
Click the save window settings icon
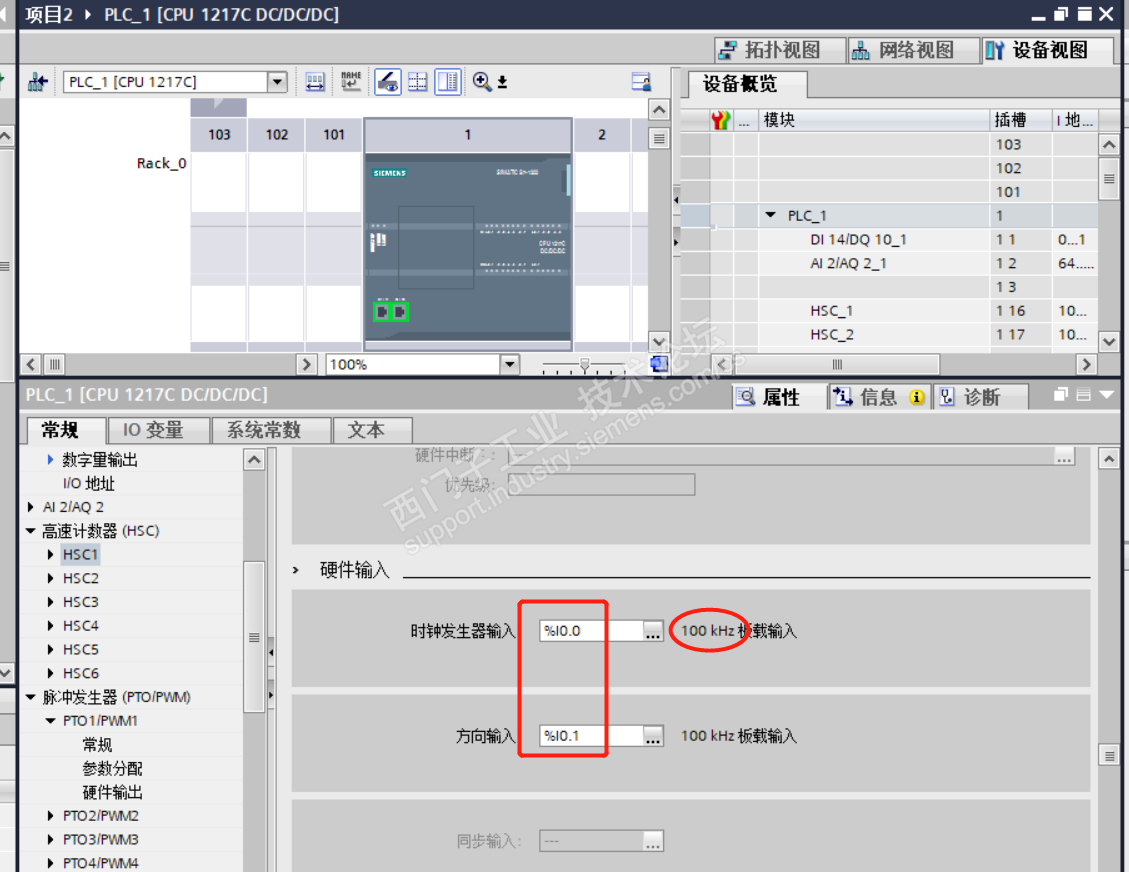[641, 82]
